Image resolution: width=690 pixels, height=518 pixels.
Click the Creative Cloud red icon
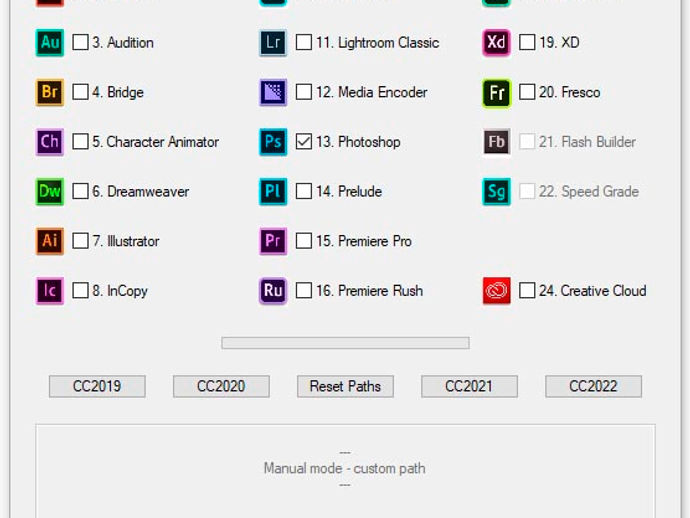(496, 290)
